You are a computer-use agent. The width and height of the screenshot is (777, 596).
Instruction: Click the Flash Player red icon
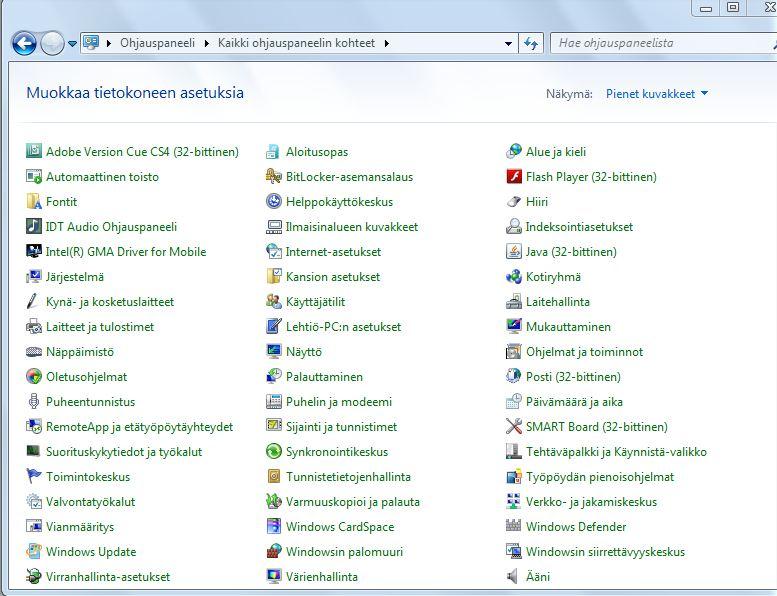point(514,176)
